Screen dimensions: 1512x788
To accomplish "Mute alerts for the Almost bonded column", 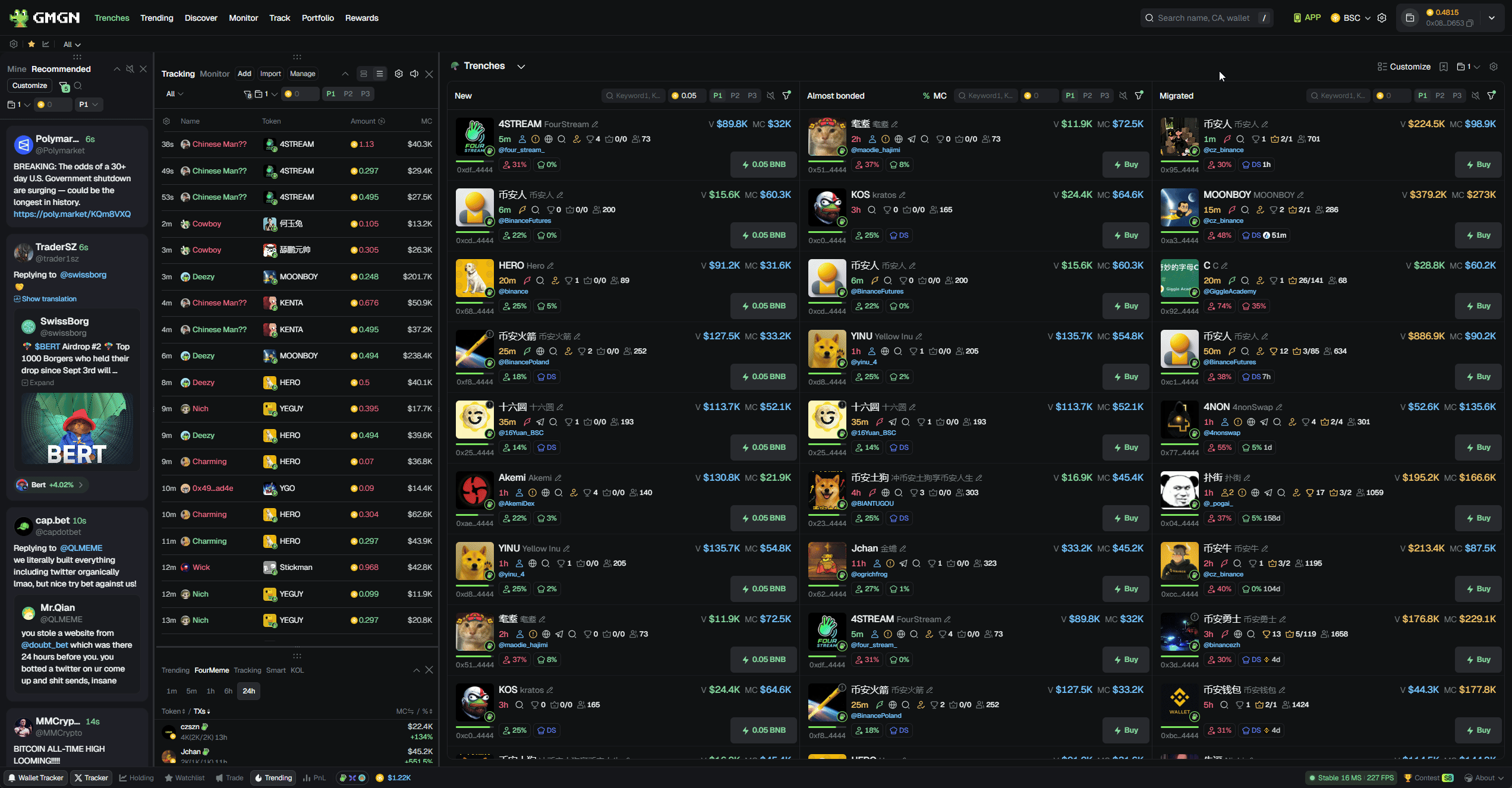I will tap(1123, 96).
